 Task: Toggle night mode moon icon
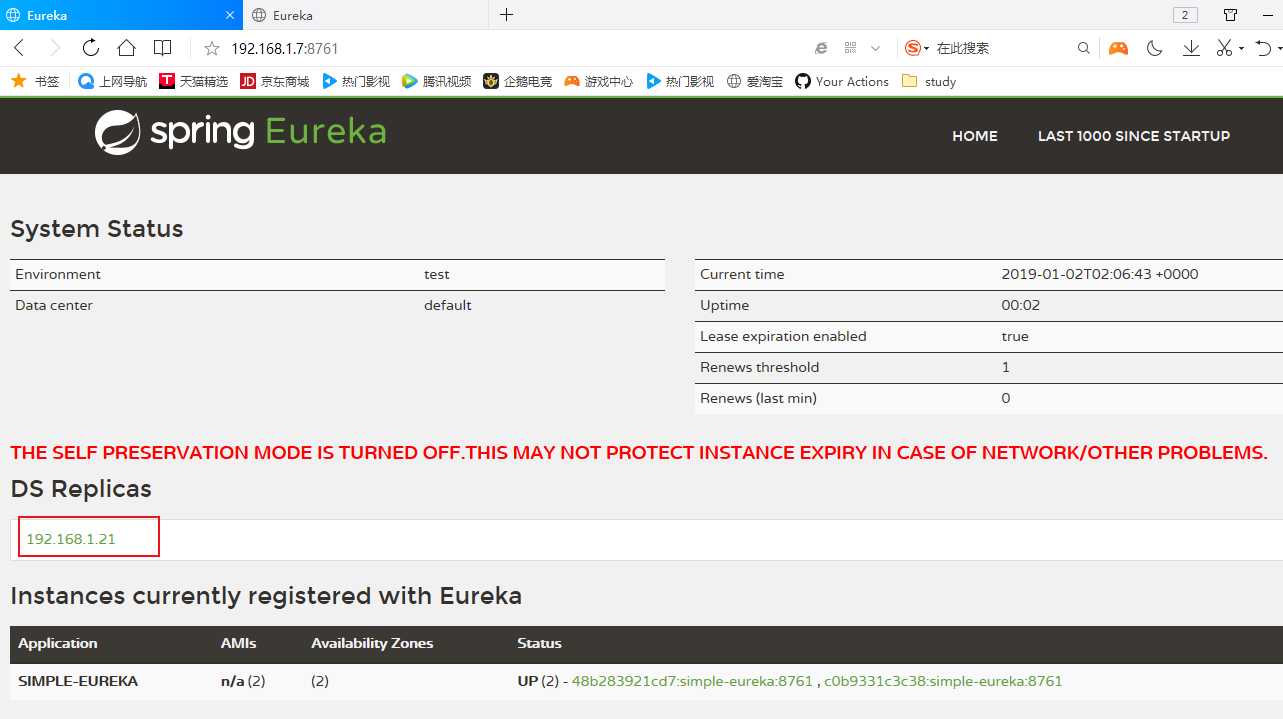point(1154,48)
